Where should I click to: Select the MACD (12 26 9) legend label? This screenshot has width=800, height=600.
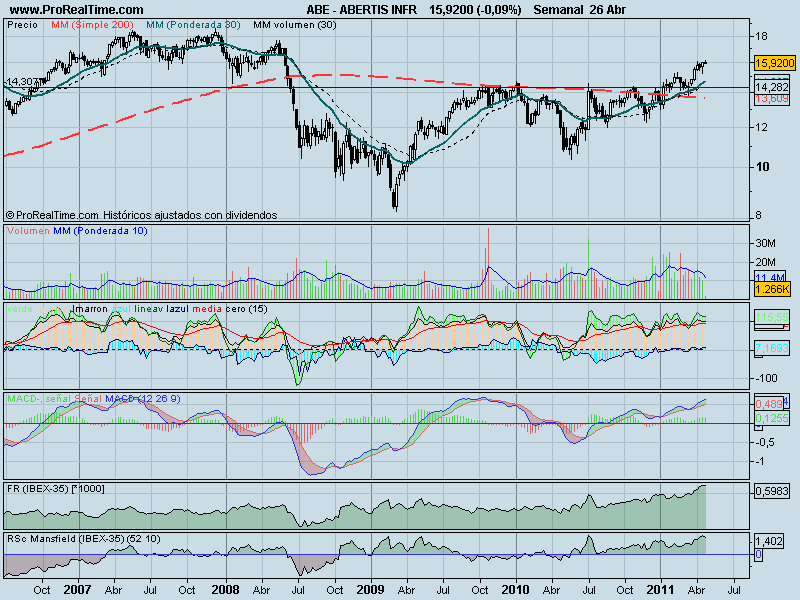(x=143, y=399)
